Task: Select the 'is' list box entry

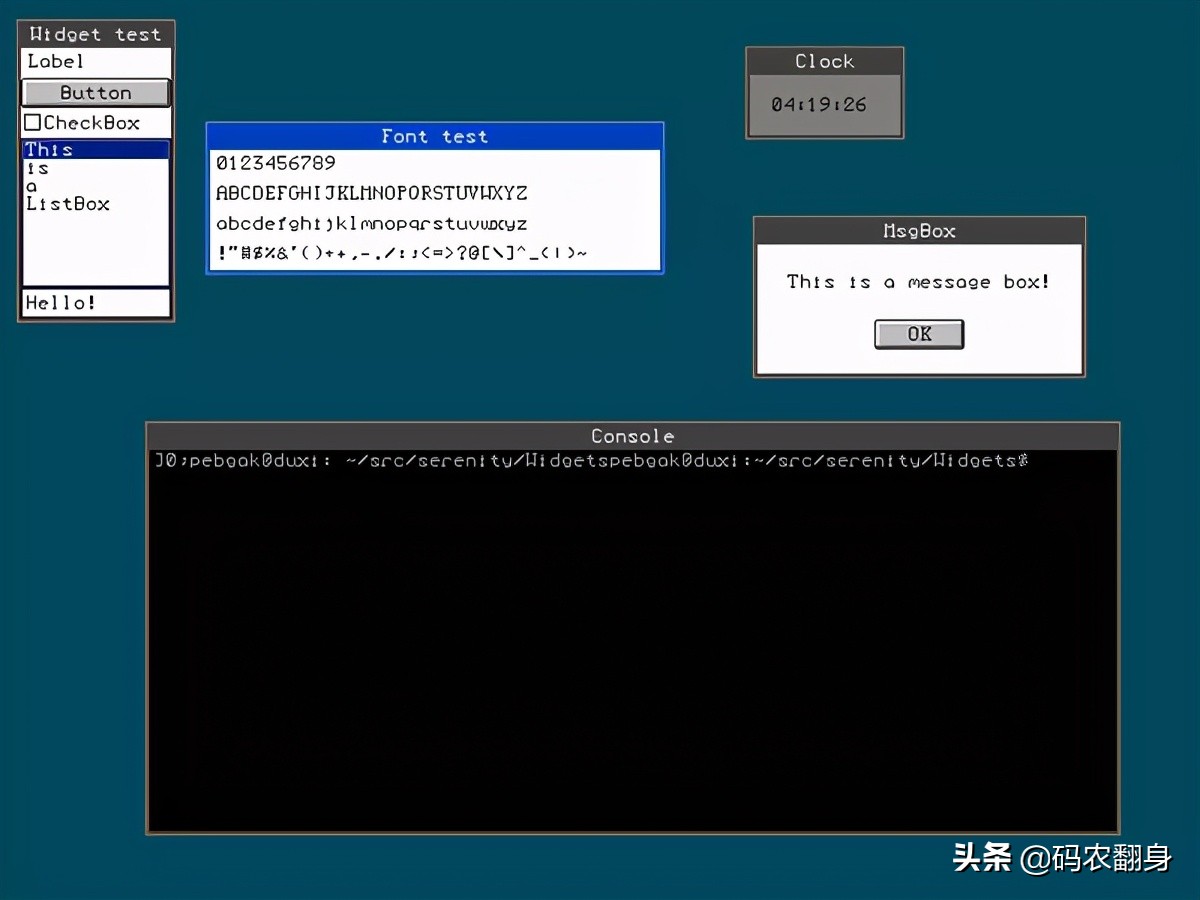Action: [x=38, y=168]
